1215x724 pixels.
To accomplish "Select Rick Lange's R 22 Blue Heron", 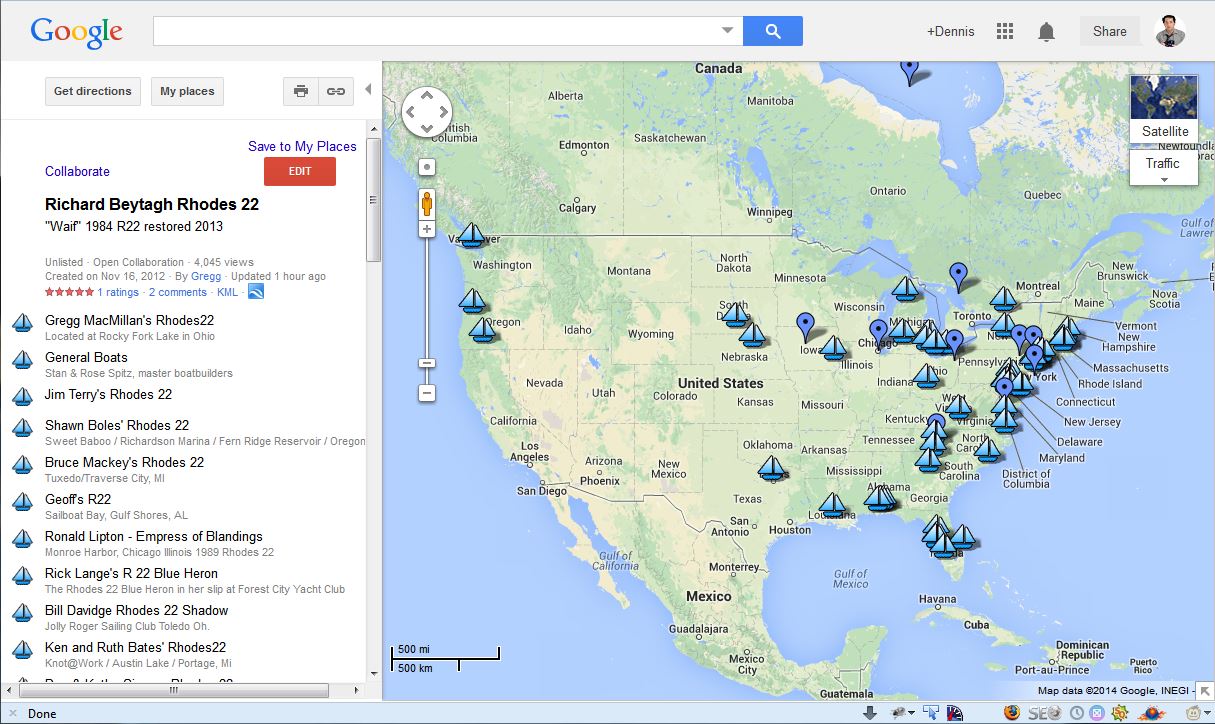I will coord(131,573).
